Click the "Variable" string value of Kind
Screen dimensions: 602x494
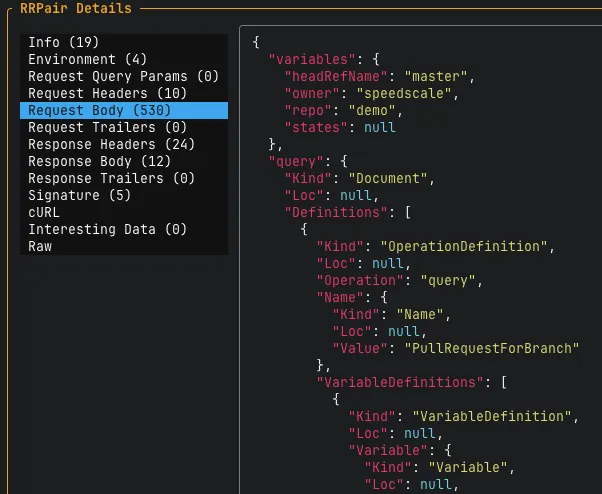468,467
